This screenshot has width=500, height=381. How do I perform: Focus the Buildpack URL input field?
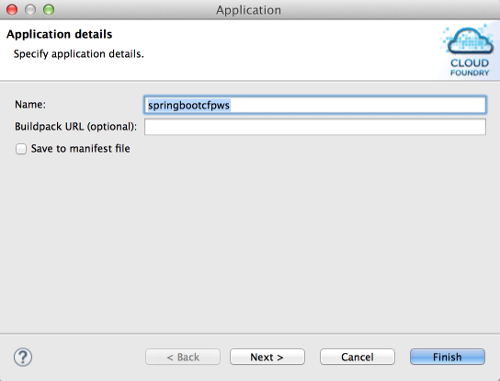(x=315, y=127)
